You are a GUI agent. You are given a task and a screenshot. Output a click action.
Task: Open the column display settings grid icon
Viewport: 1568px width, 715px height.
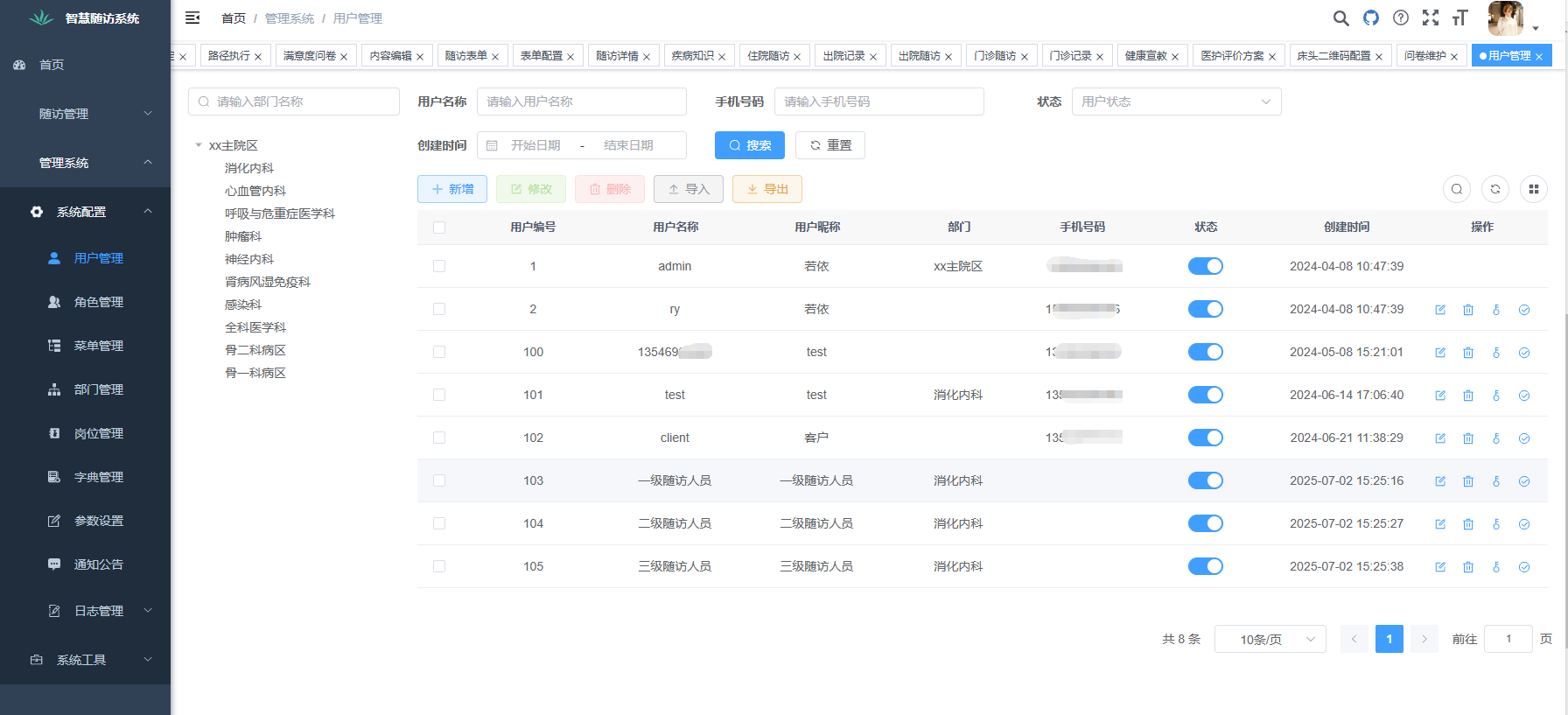coord(1534,189)
